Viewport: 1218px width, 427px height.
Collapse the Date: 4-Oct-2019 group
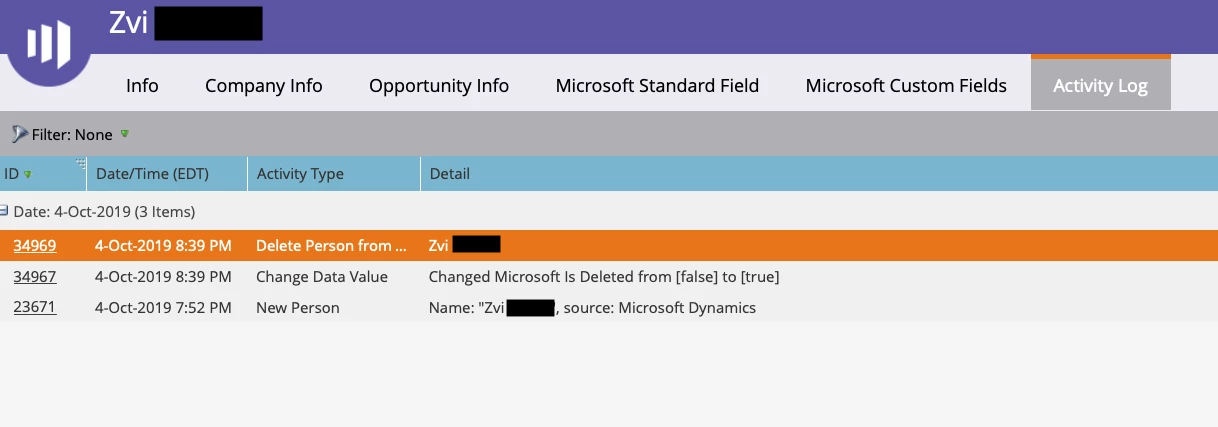pos(4,212)
